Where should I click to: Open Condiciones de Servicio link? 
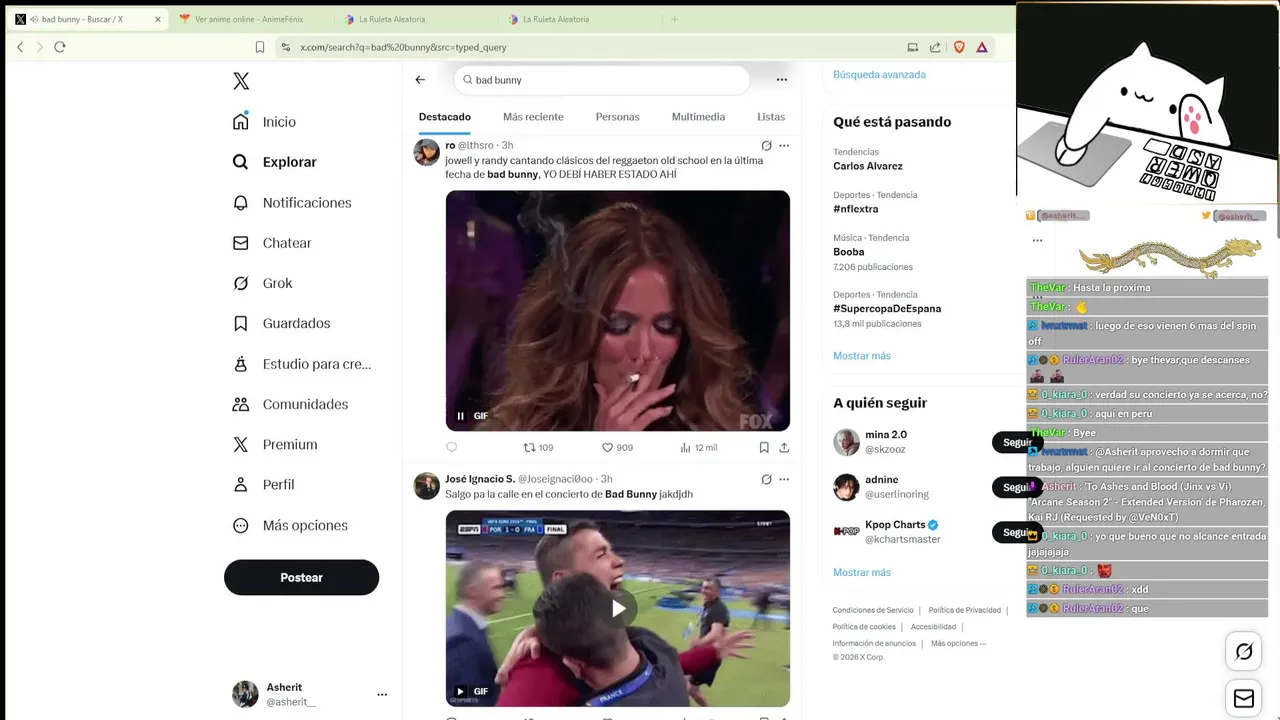pyautogui.click(x=873, y=610)
